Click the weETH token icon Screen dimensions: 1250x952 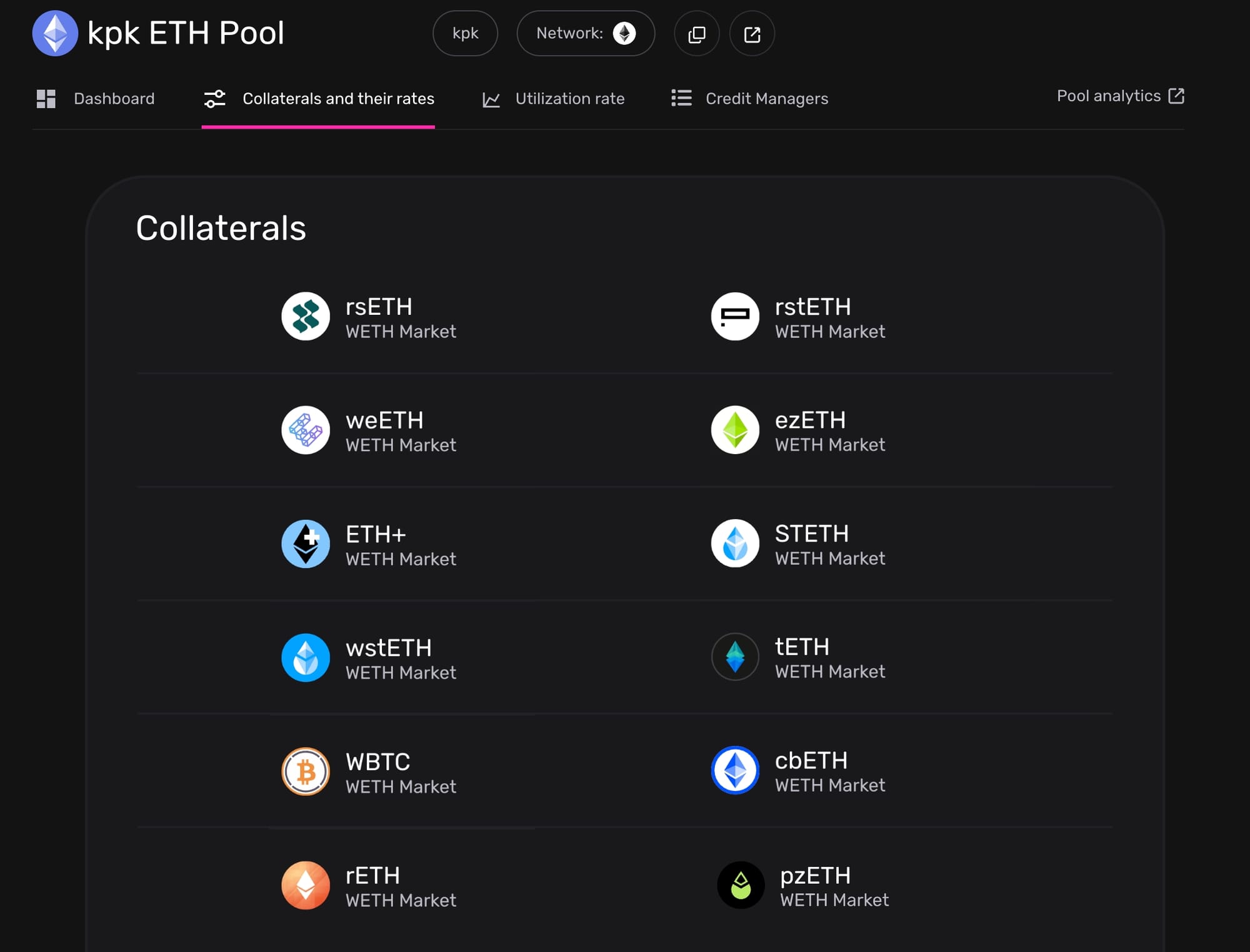pyautogui.click(x=306, y=430)
